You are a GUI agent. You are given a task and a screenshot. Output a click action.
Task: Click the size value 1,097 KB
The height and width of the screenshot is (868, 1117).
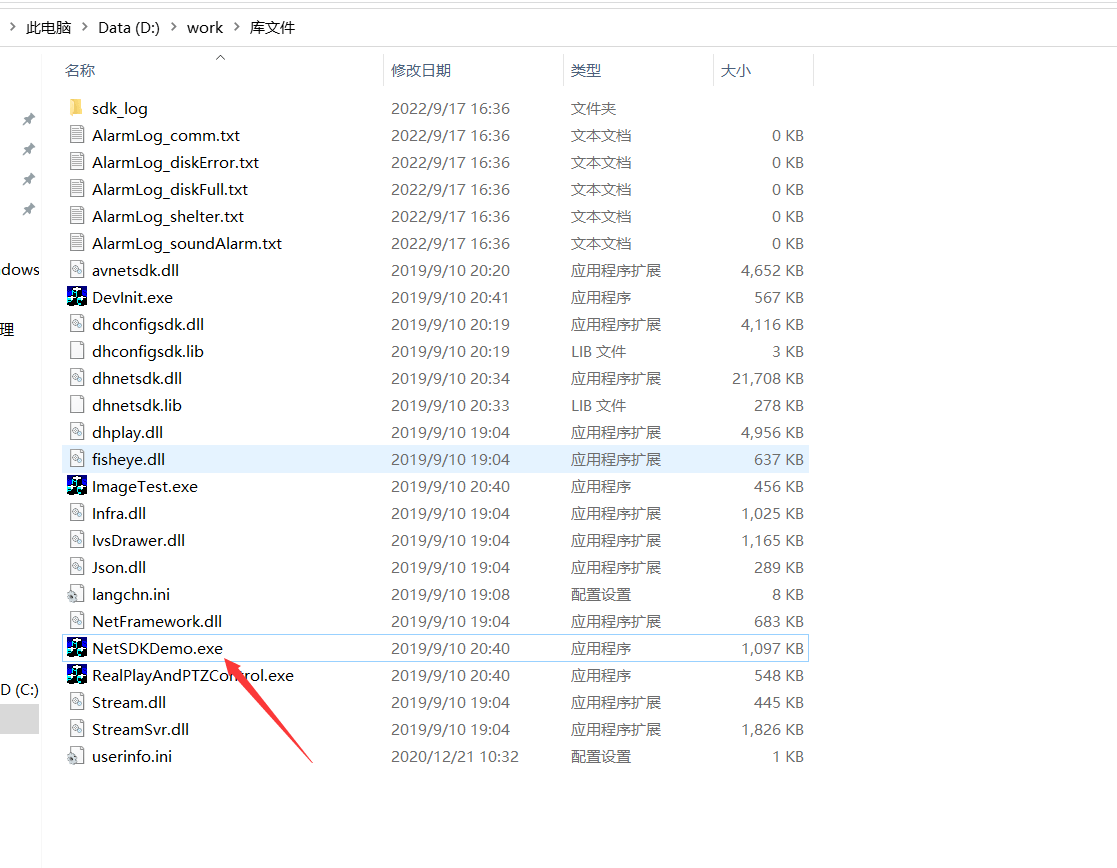(772, 648)
